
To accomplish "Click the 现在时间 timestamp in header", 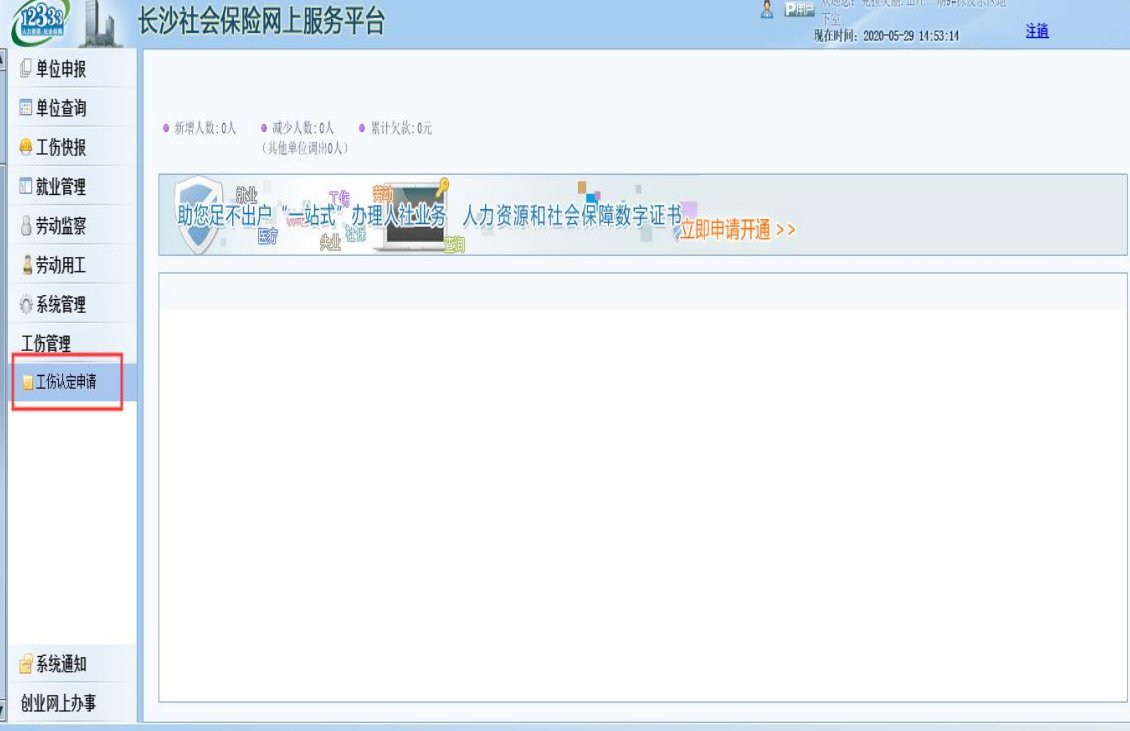I will [x=886, y=35].
